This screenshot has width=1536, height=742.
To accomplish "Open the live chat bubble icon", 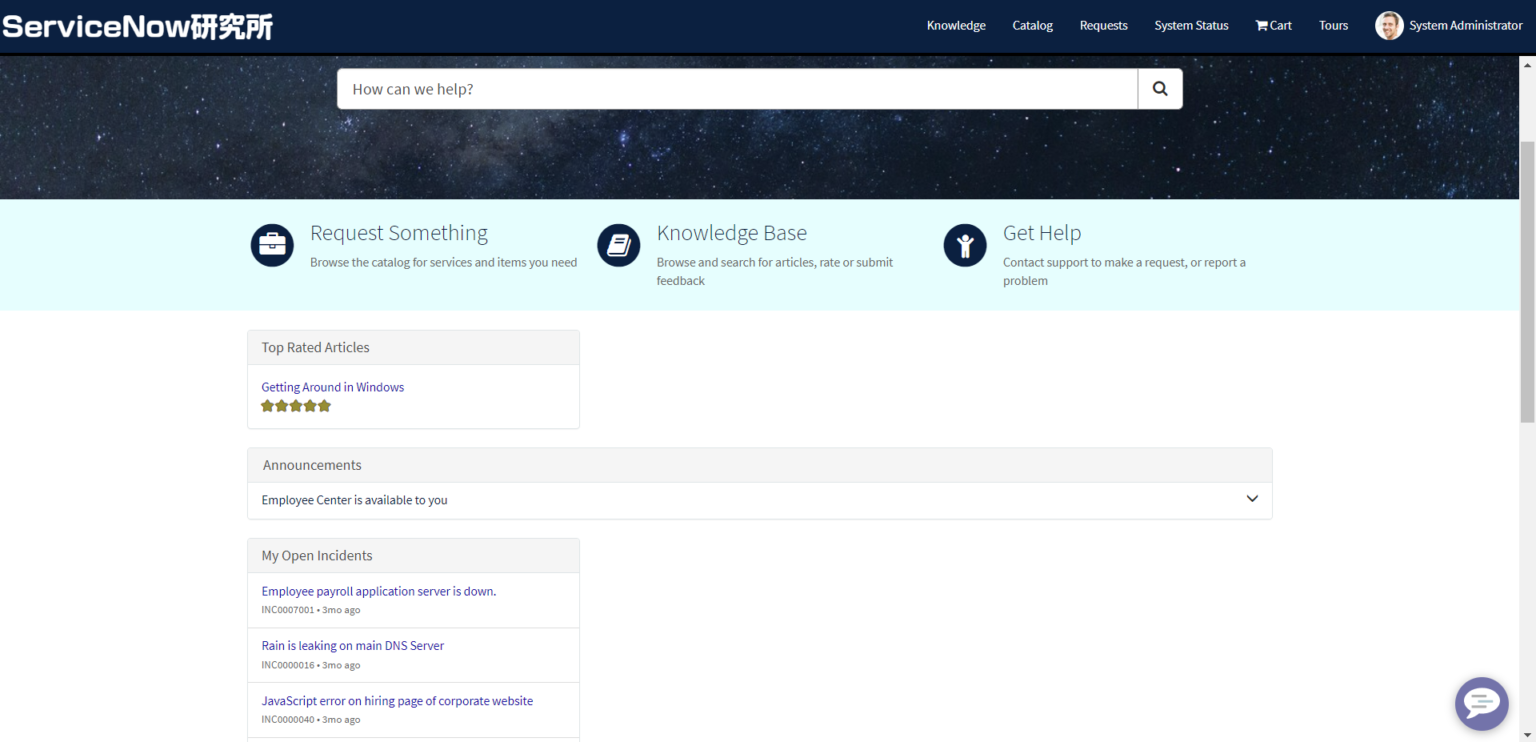I will (1481, 703).
